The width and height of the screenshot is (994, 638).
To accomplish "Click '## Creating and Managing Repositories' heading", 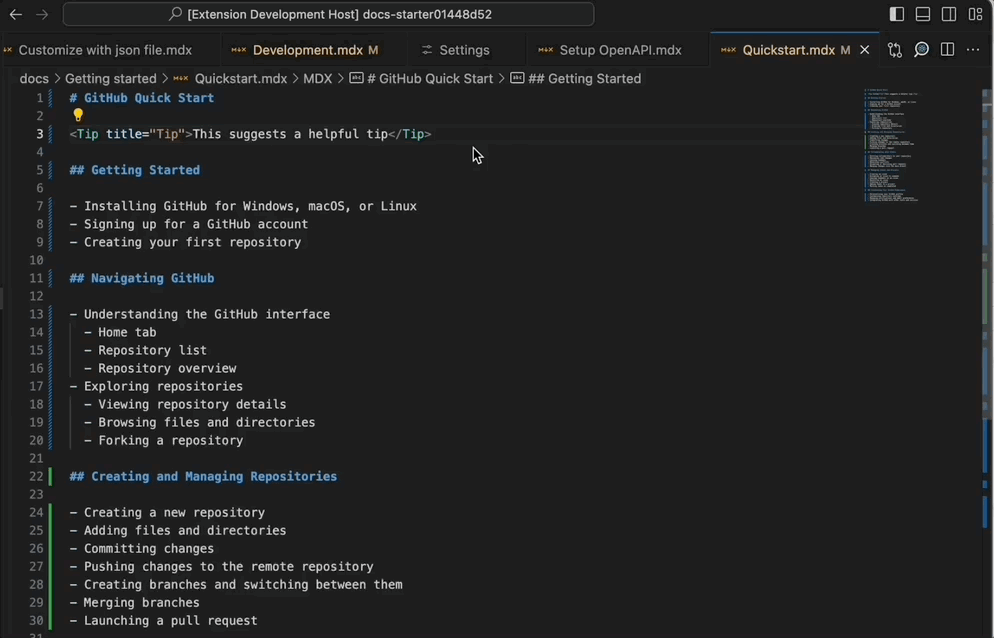I will tap(203, 476).
